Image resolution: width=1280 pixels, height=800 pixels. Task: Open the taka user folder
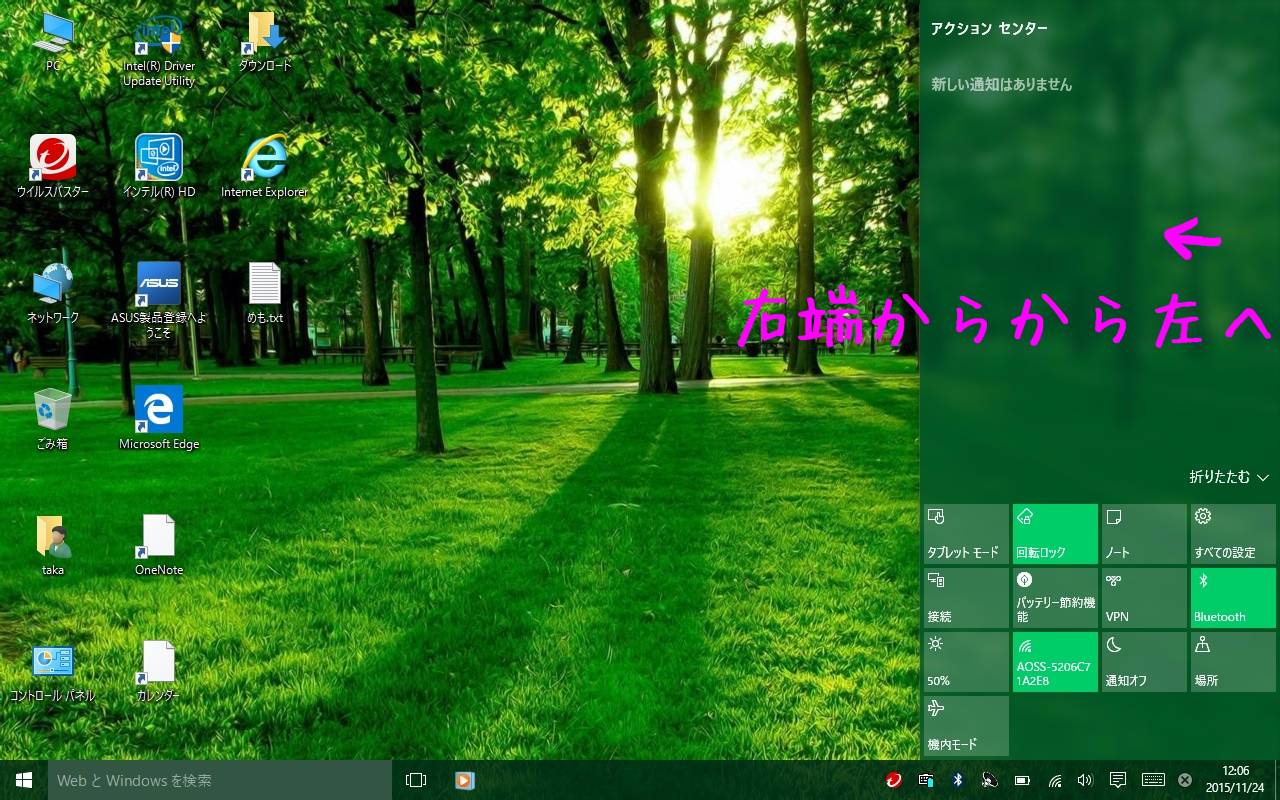53,545
